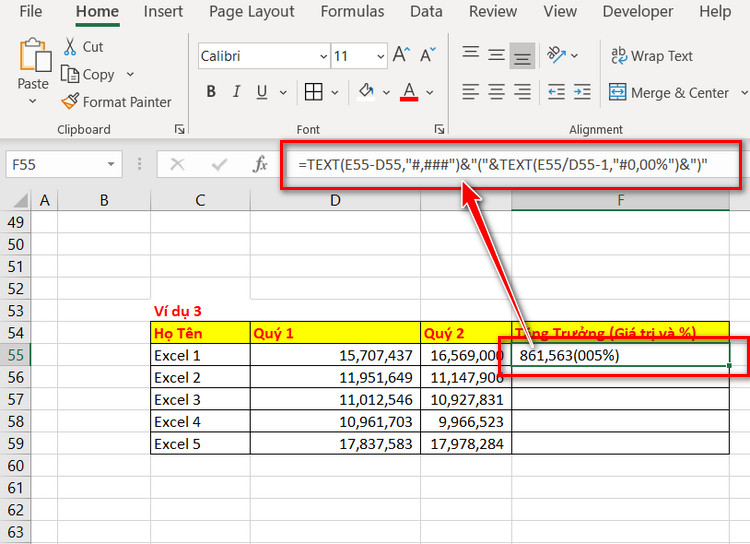The height and width of the screenshot is (544, 750).
Task: Switch to the Review tab
Action: click(x=493, y=11)
